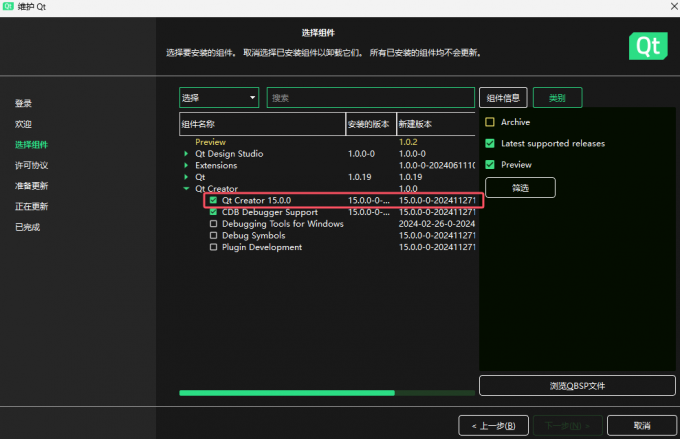Close the Qt maintenance window
This screenshot has height=439, width=680.
point(675,7)
